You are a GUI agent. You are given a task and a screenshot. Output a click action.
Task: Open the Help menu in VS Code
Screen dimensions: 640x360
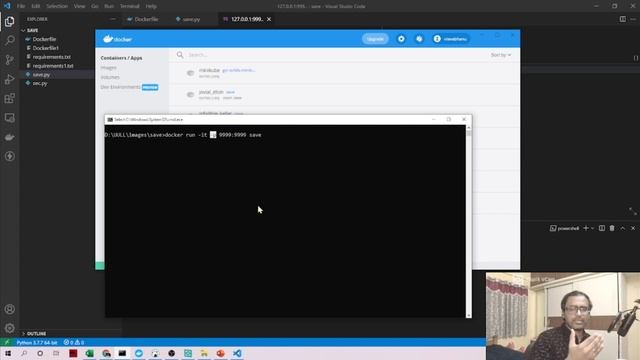coord(151,6)
